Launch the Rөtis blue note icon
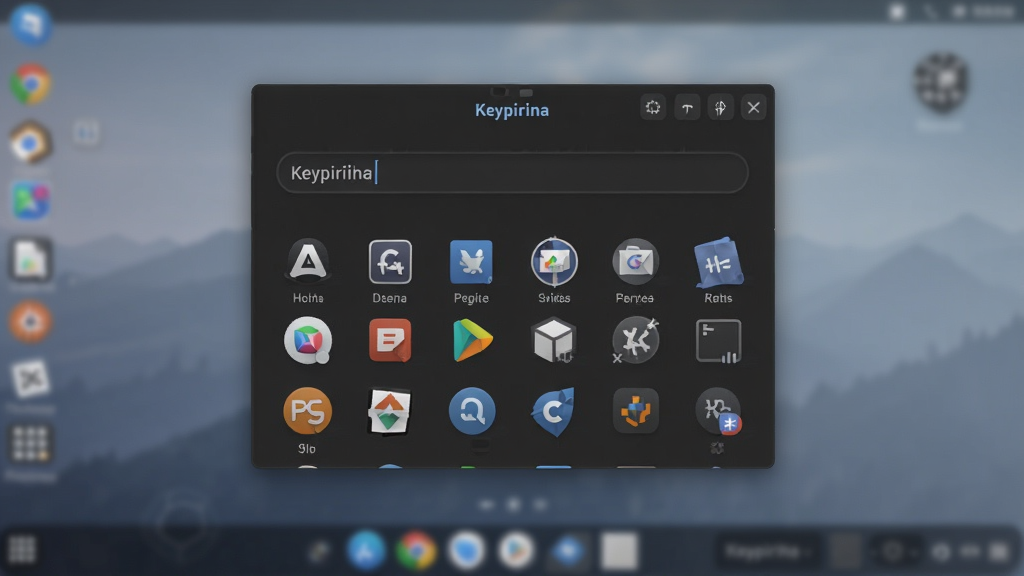This screenshot has width=1024, height=576. pos(718,262)
